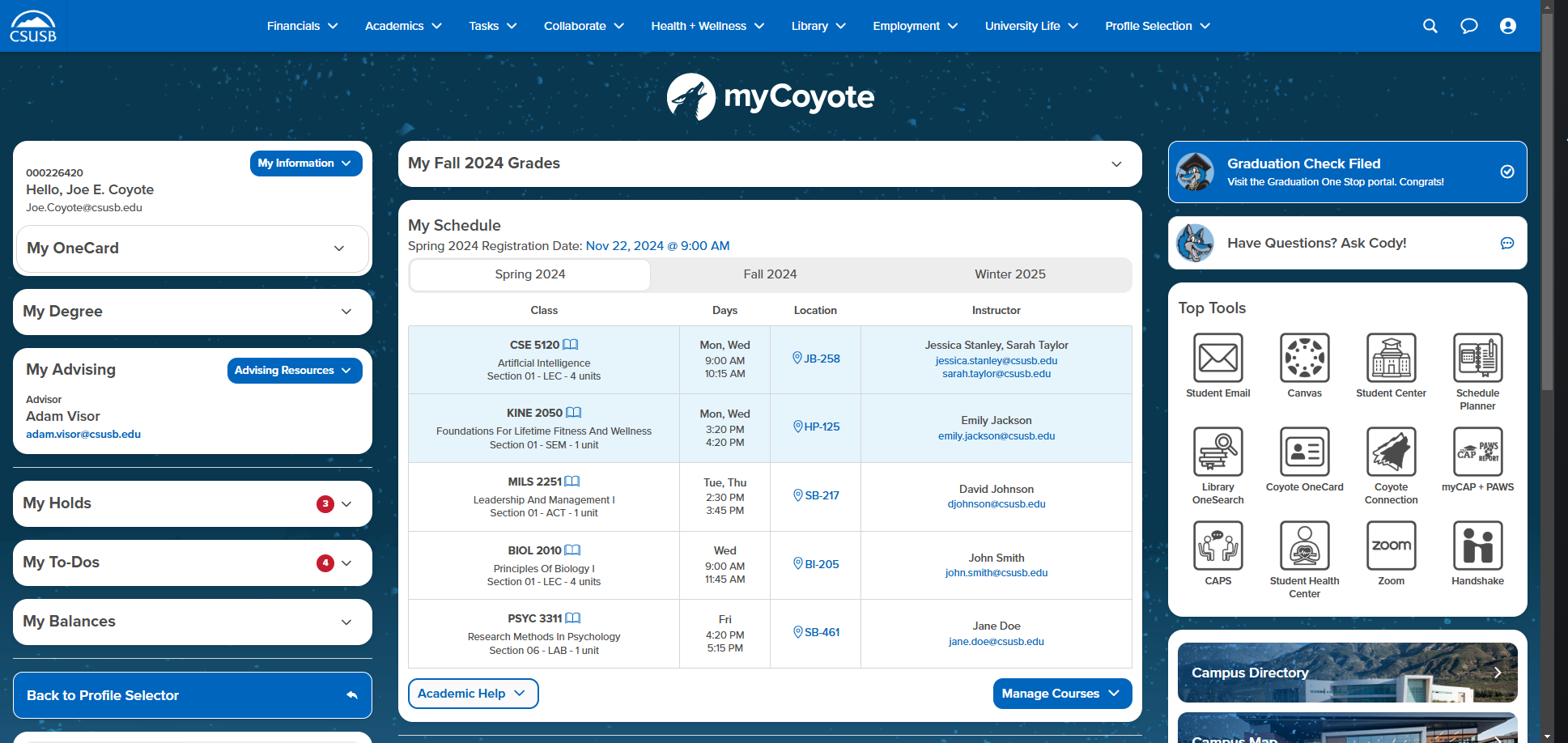Email advisor adam.visor@csusb.edu
Viewport: 1568px width, 743px height.
pos(83,434)
